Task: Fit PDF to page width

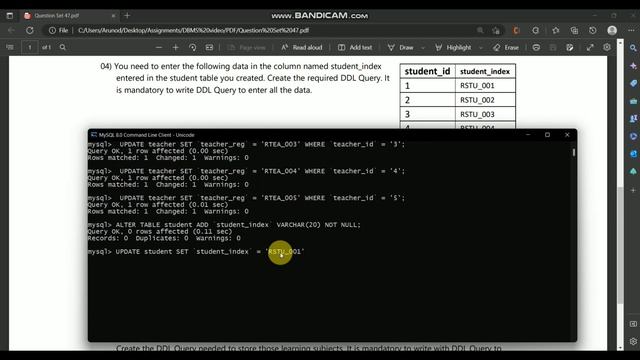Action: coord(209,47)
